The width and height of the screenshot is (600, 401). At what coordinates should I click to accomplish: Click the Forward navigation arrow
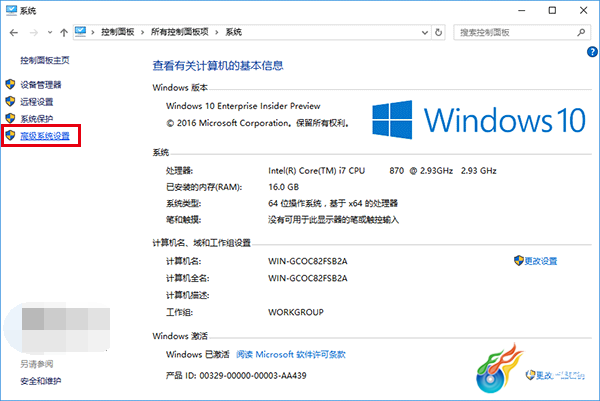point(34,33)
